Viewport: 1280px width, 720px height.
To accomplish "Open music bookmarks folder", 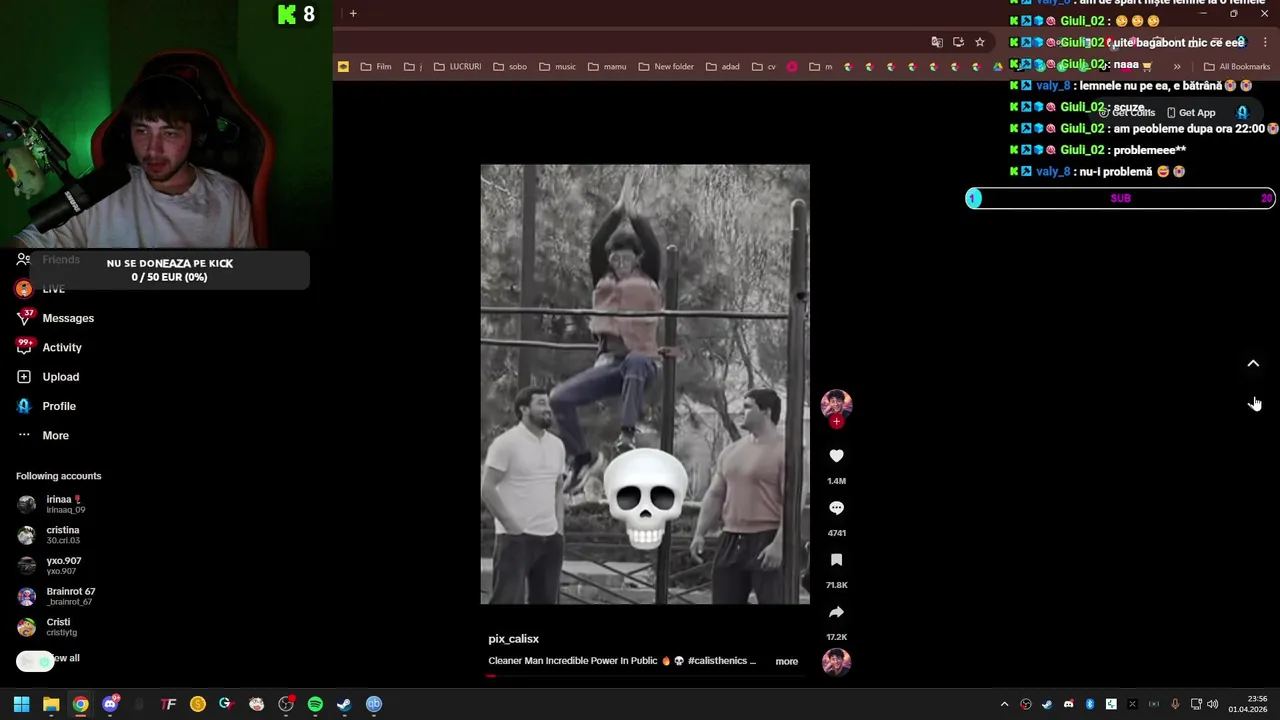I will click(x=557, y=67).
